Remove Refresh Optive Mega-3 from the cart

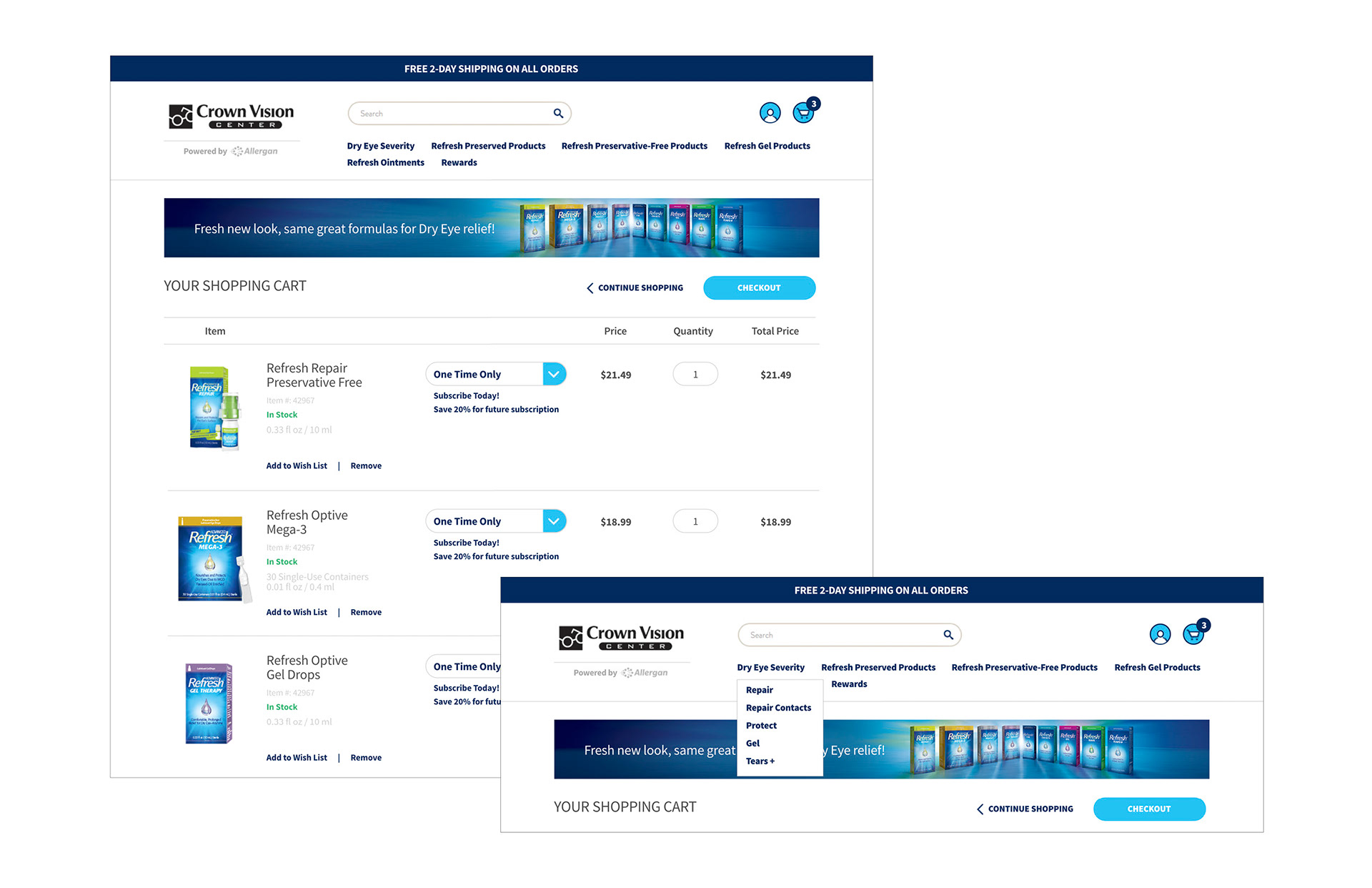(x=366, y=613)
